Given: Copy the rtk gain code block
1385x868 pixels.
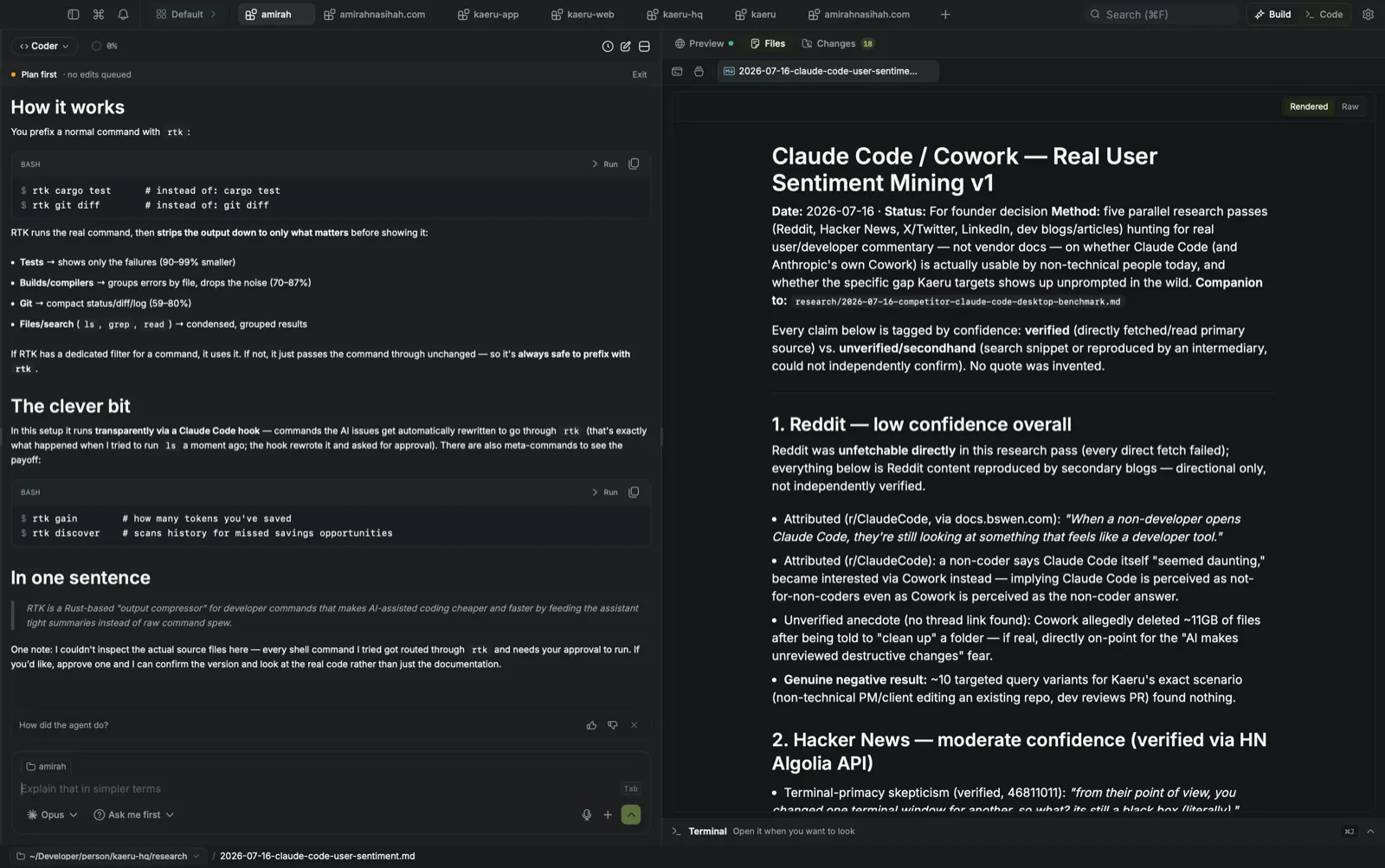Looking at the screenshot, I should (634, 492).
